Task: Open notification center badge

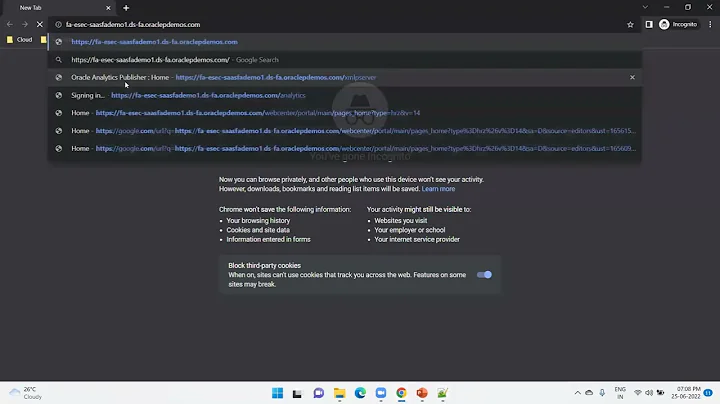Action: tap(709, 393)
